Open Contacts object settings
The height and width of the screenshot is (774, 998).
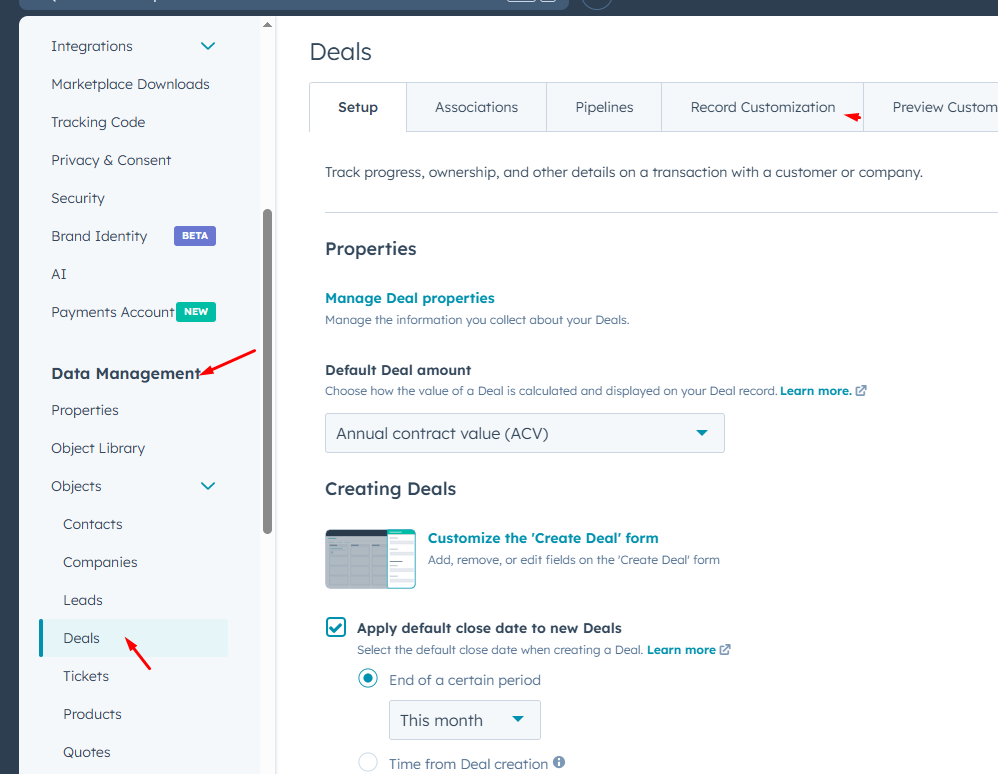[x=92, y=524]
